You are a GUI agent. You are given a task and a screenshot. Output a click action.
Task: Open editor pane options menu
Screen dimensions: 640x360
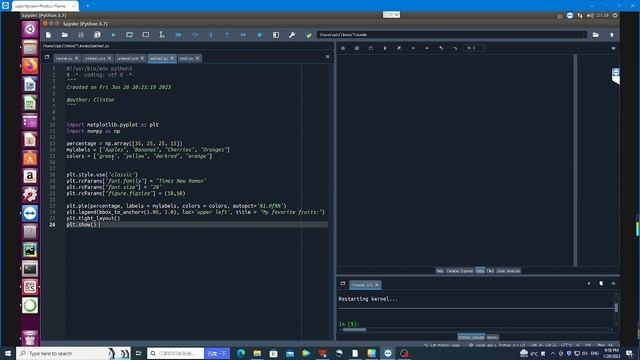[327, 57]
